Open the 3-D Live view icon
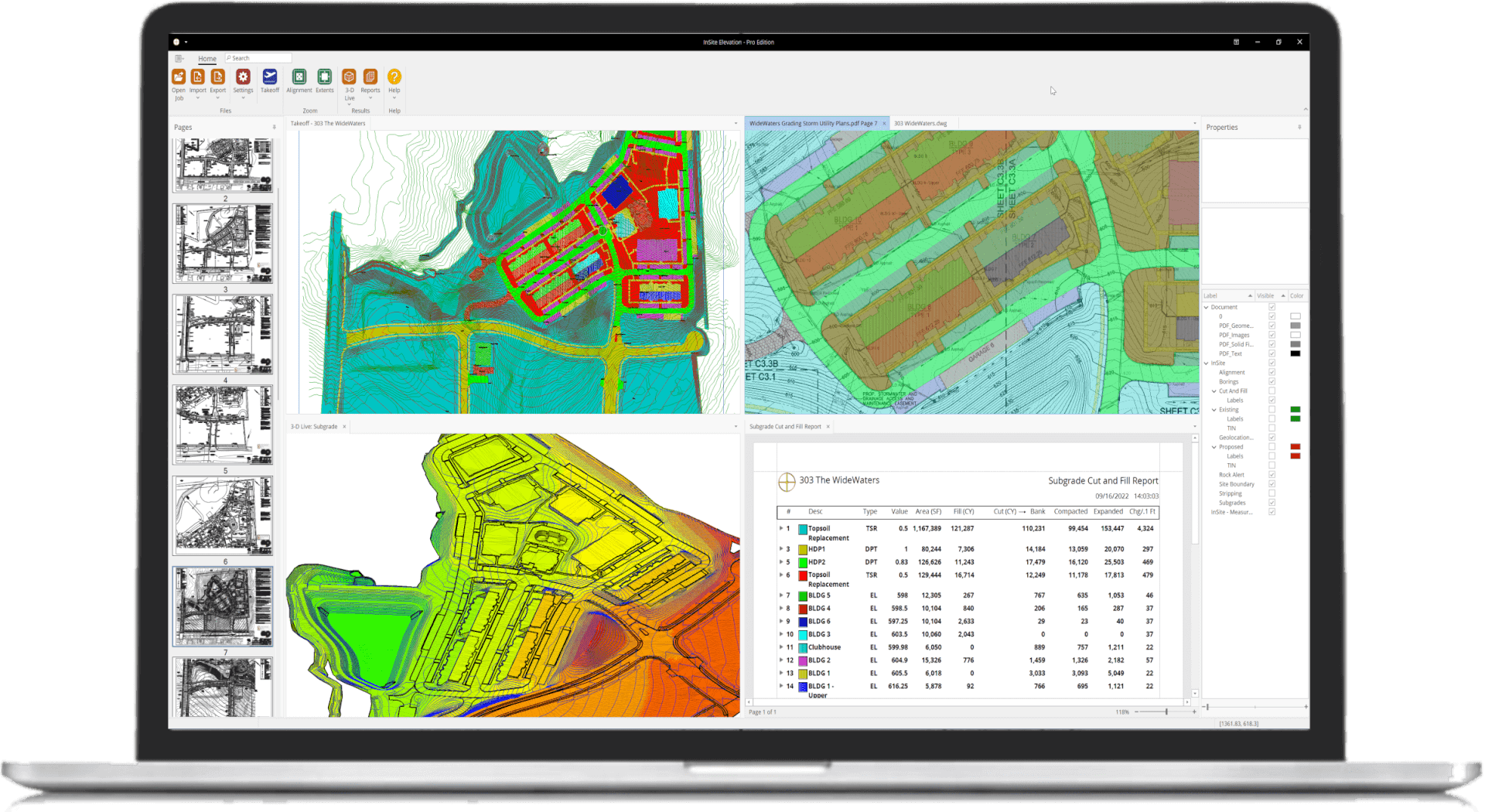This screenshot has width=1485, height=812. 350,77
